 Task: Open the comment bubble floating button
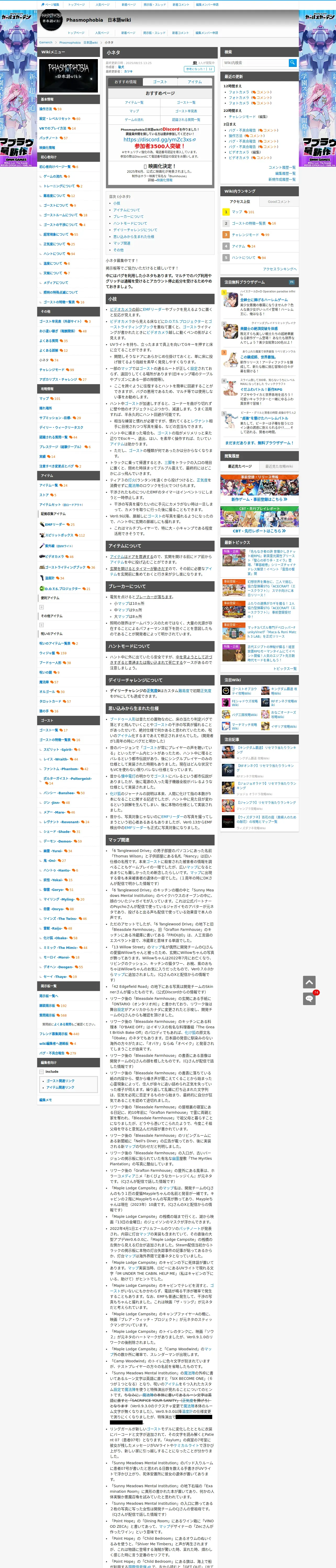point(309,998)
